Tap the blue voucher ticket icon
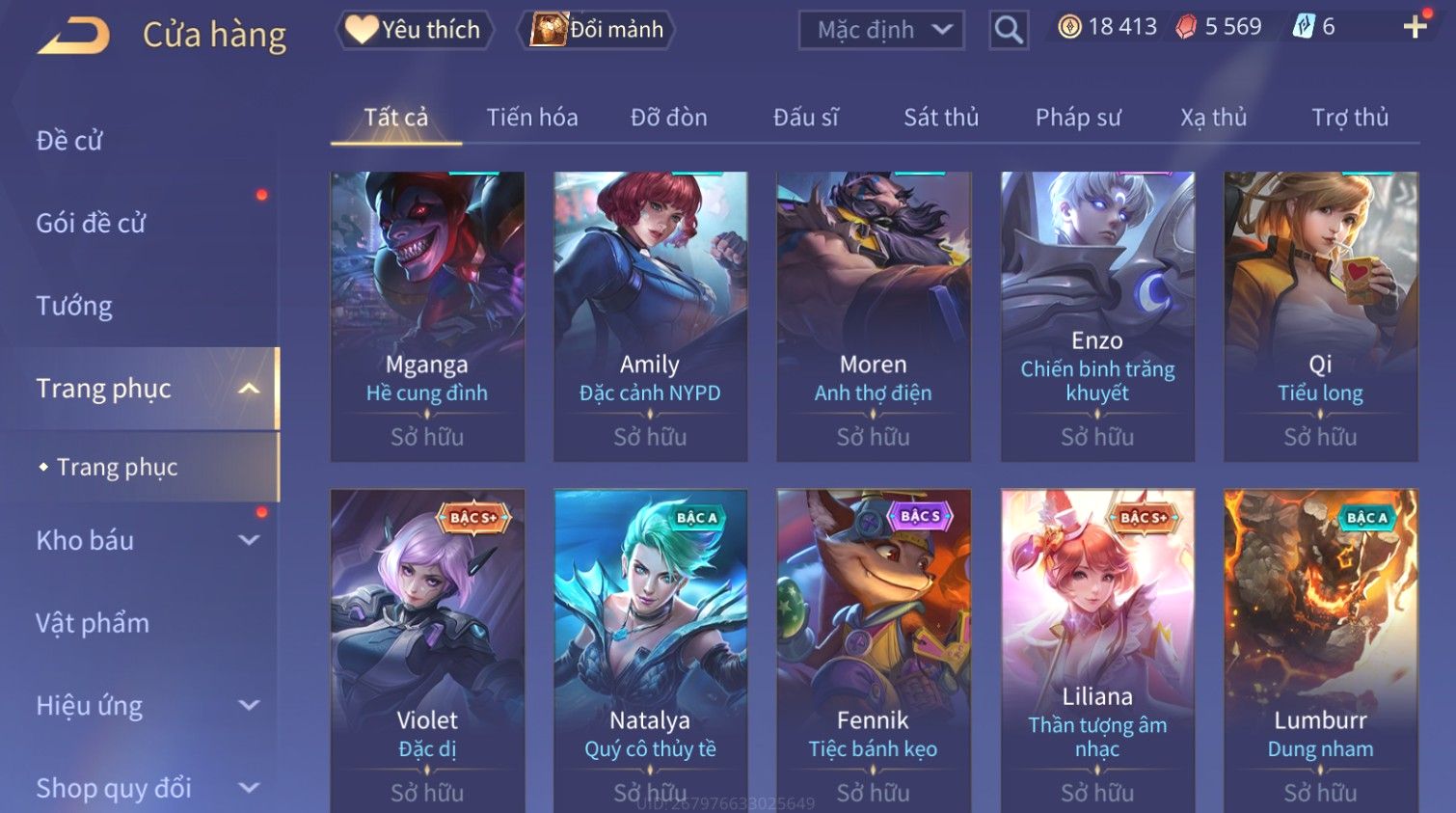 pyautogui.click(x=1303, y=27)
